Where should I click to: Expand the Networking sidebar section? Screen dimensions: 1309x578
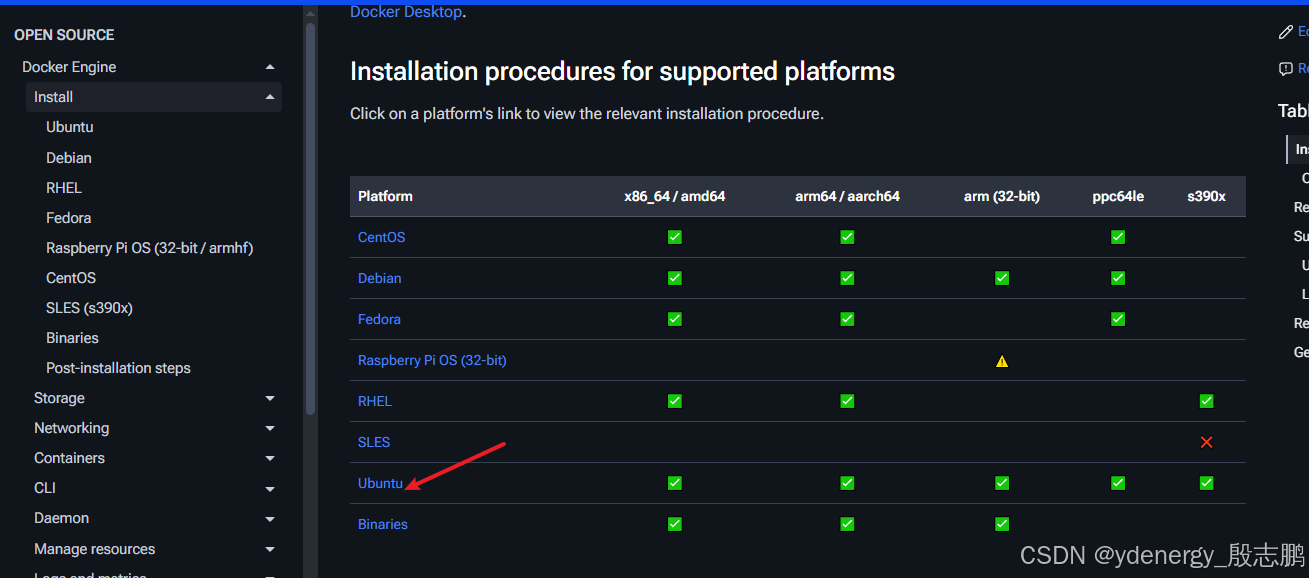(269, 428)
